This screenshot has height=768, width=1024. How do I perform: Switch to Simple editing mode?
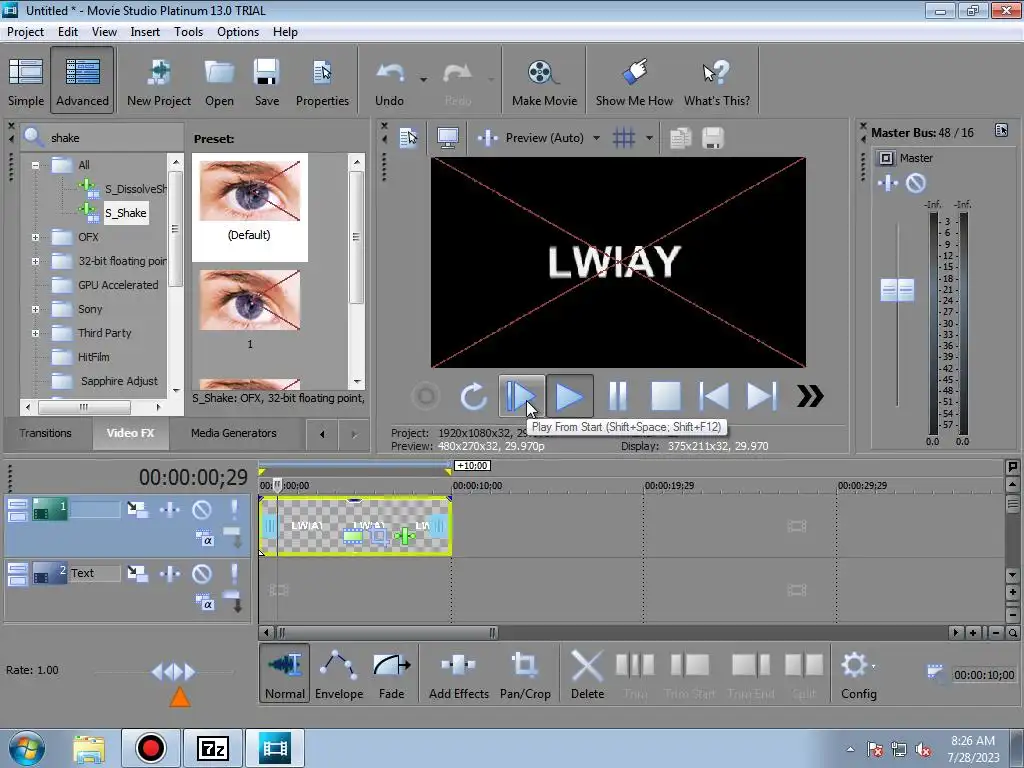point(25,82)
